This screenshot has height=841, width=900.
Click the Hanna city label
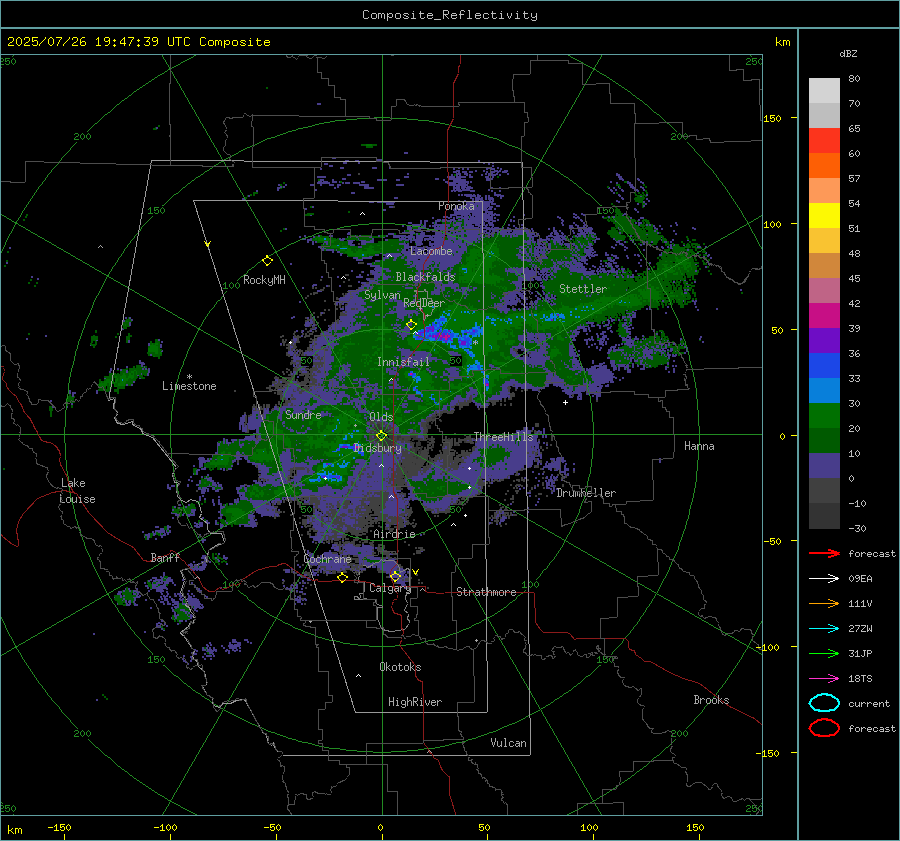click(x=699, y=446)
